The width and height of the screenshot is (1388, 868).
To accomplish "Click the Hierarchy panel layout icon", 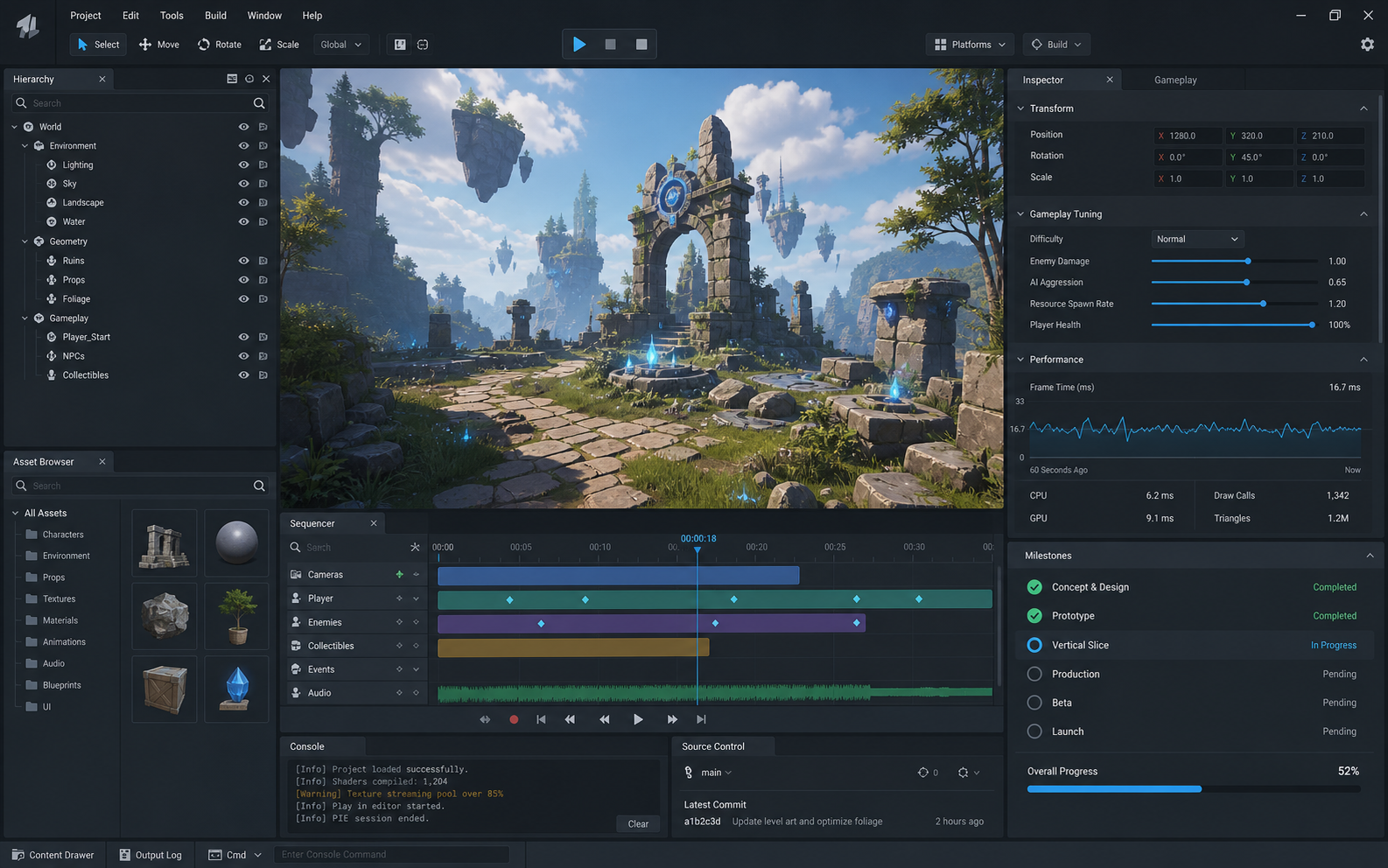I will [x=232, y=79].
